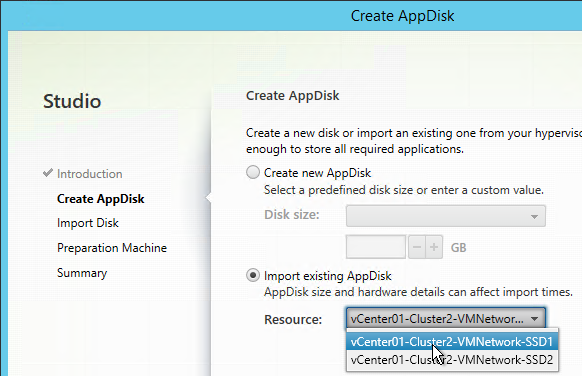
Task: Go to the Import Disk step
Action: coord(88,223)
